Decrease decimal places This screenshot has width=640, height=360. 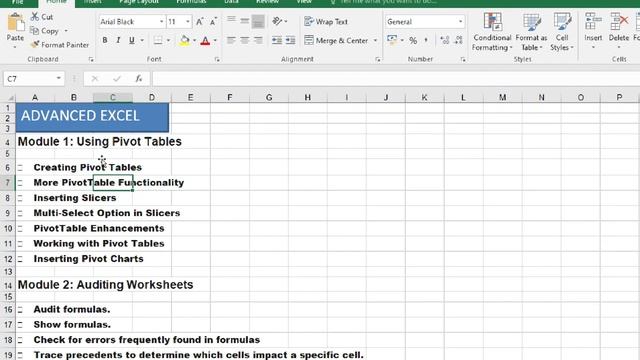pyautogui.click(x=458, y=40)
